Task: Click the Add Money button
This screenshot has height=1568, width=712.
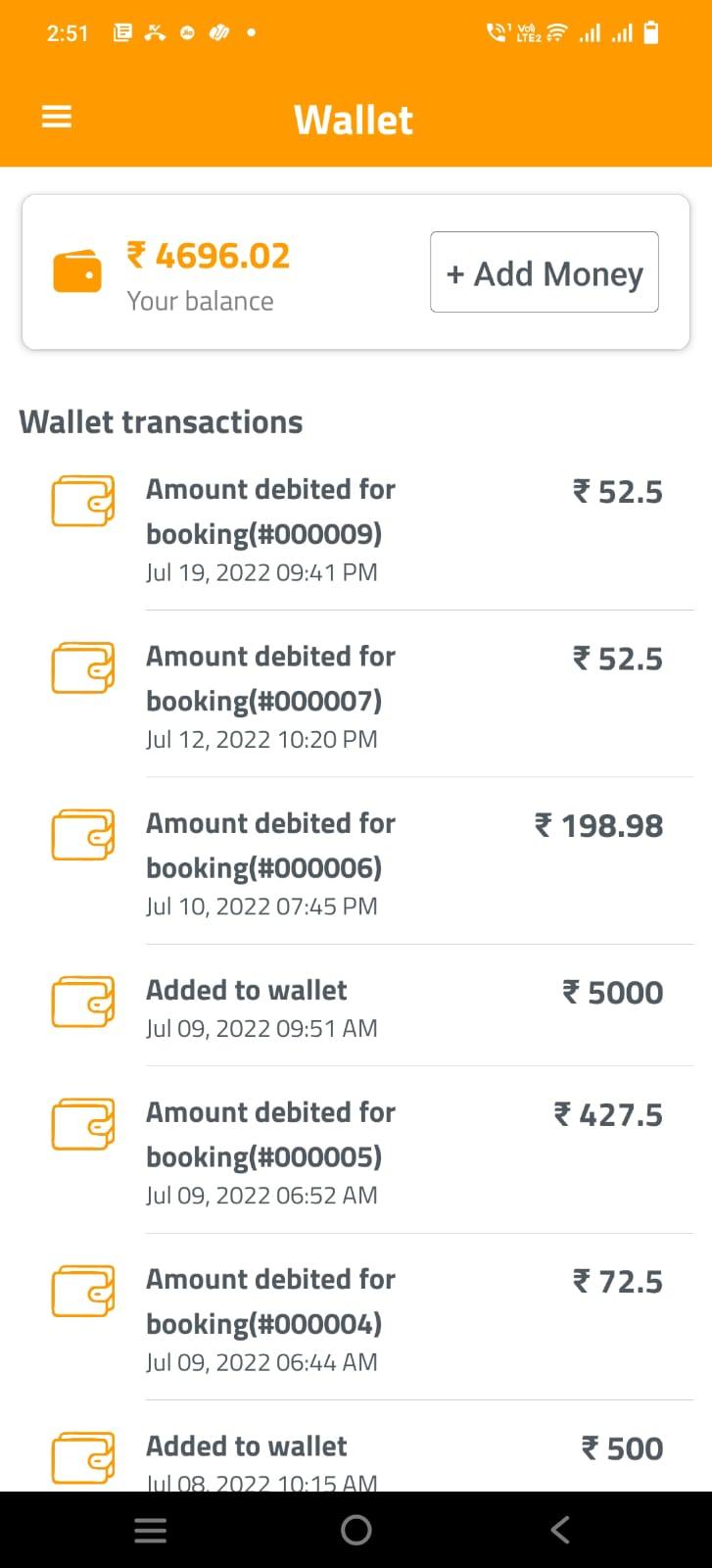Action: point(545,272)
